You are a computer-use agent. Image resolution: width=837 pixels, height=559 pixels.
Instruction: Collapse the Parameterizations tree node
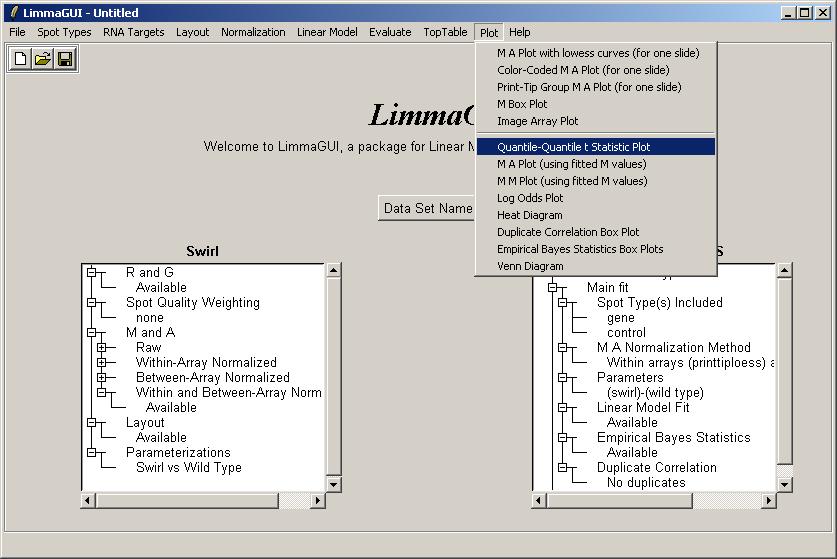90,452
